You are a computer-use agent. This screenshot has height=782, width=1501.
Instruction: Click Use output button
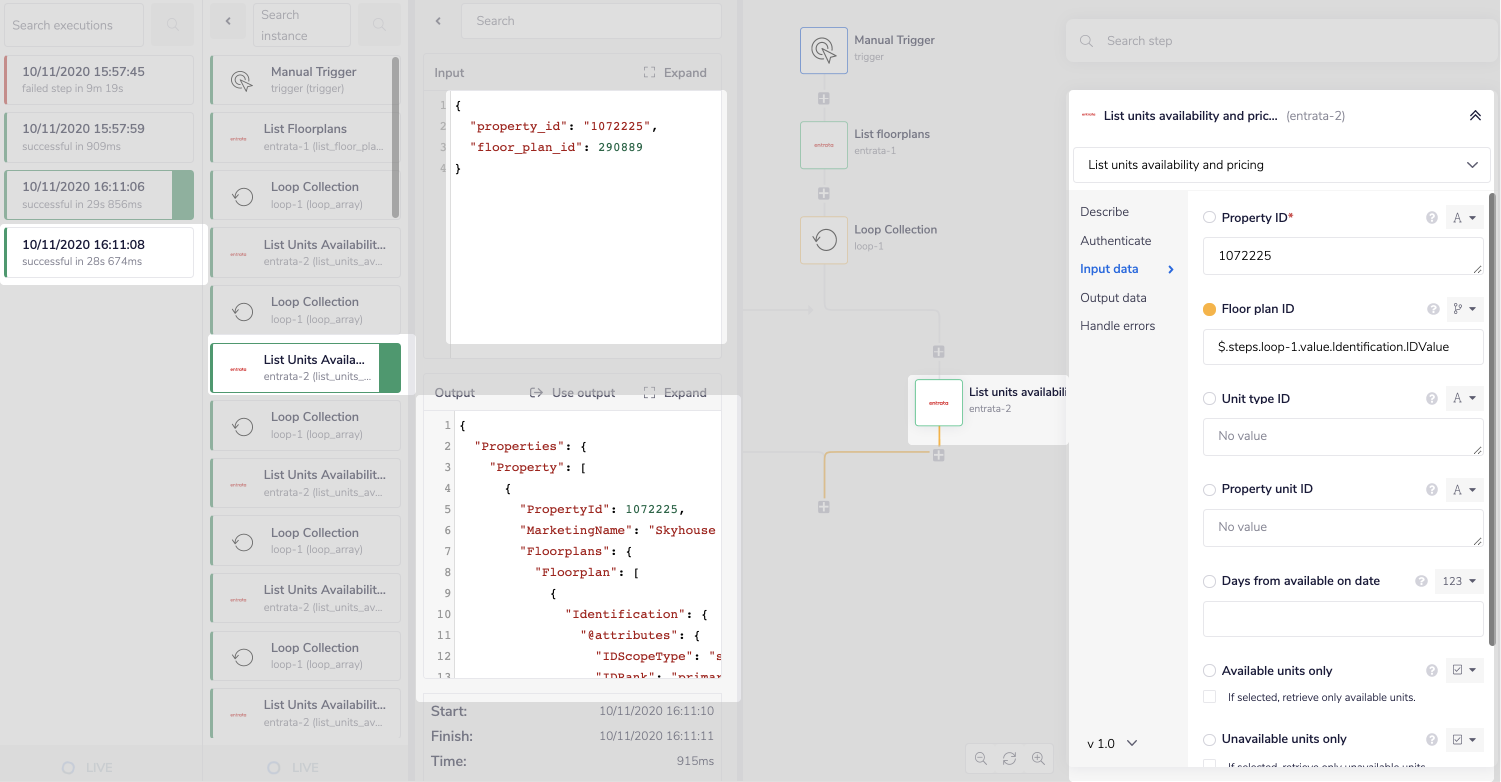pos(572,393)
